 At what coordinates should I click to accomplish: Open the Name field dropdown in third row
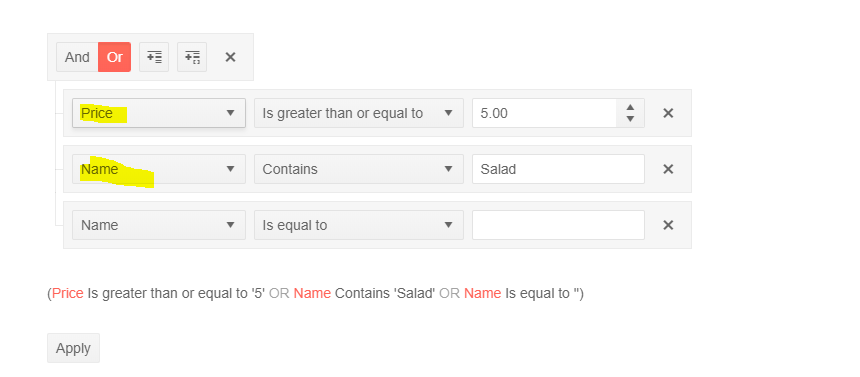(x=159, y=225)
